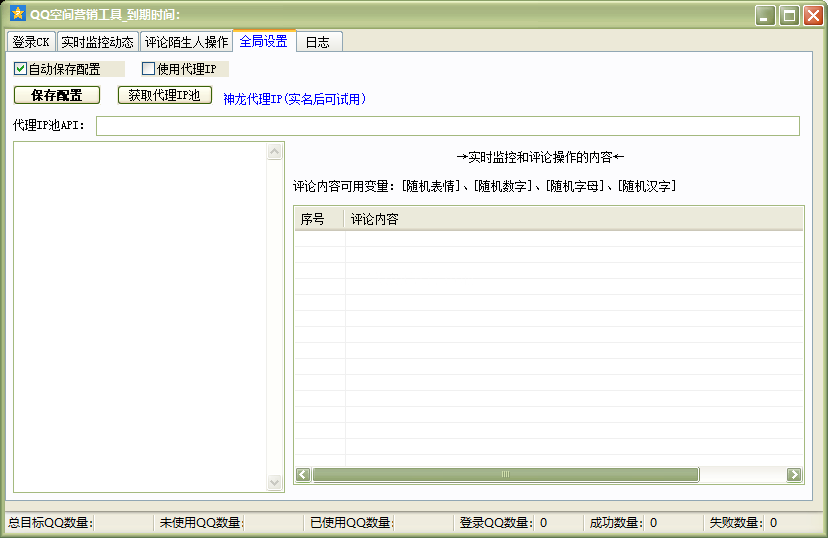Image resolution: width=828 pixels, height=538 pixels.
Task: Minimize the QQ空间营销工具 window
Action: tap(765, 15)
